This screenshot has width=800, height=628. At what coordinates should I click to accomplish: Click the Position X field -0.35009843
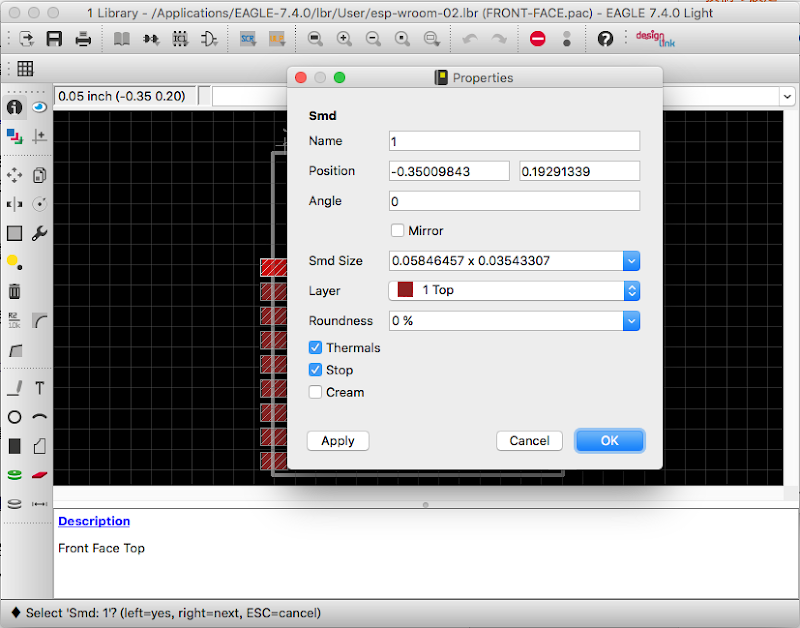[449, 171]
